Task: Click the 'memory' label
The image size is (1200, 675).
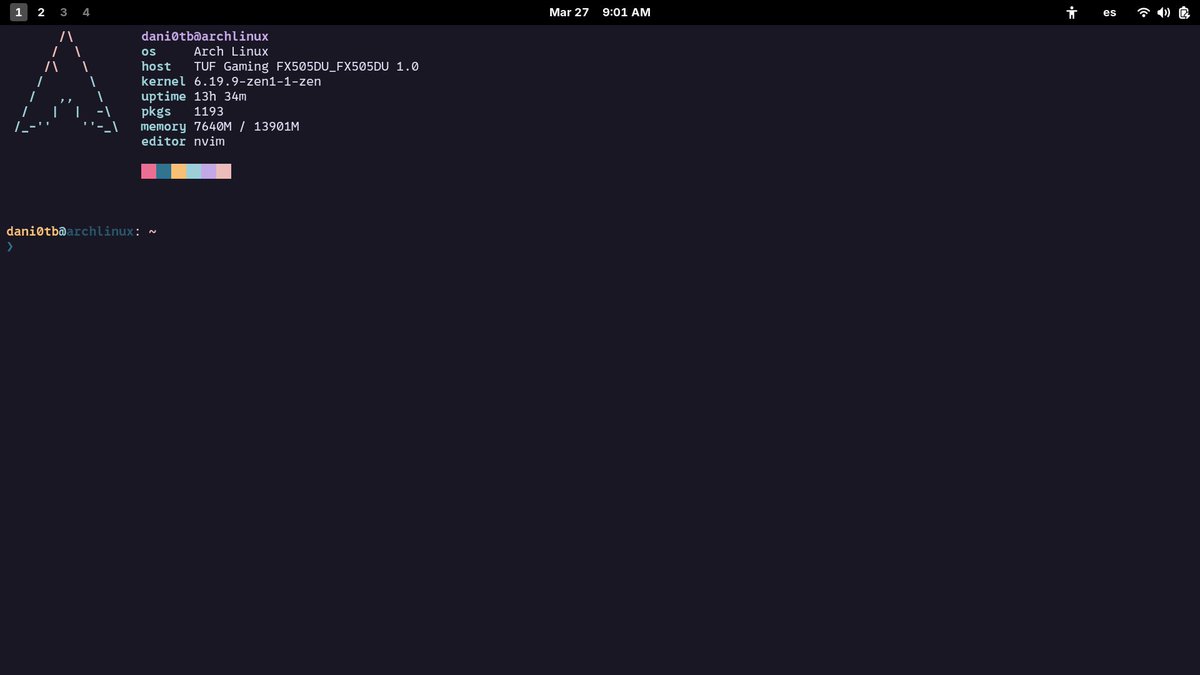Action: tap(163, 126)
